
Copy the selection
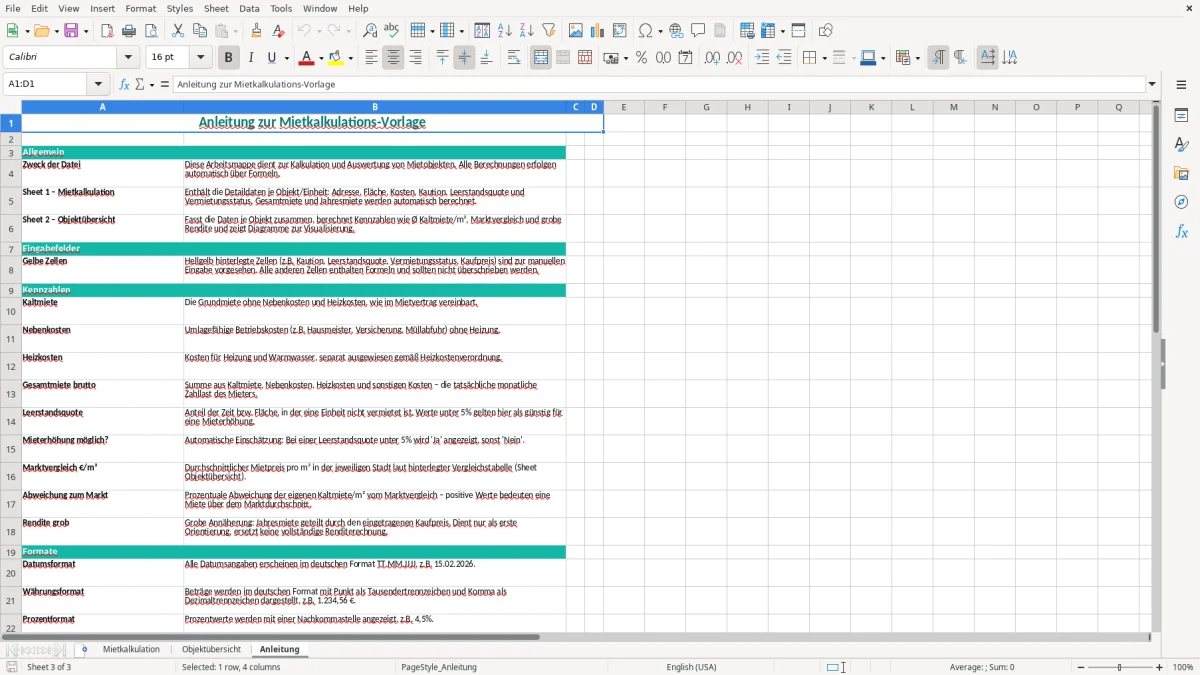pyautogui.click(x=200, y=31)
